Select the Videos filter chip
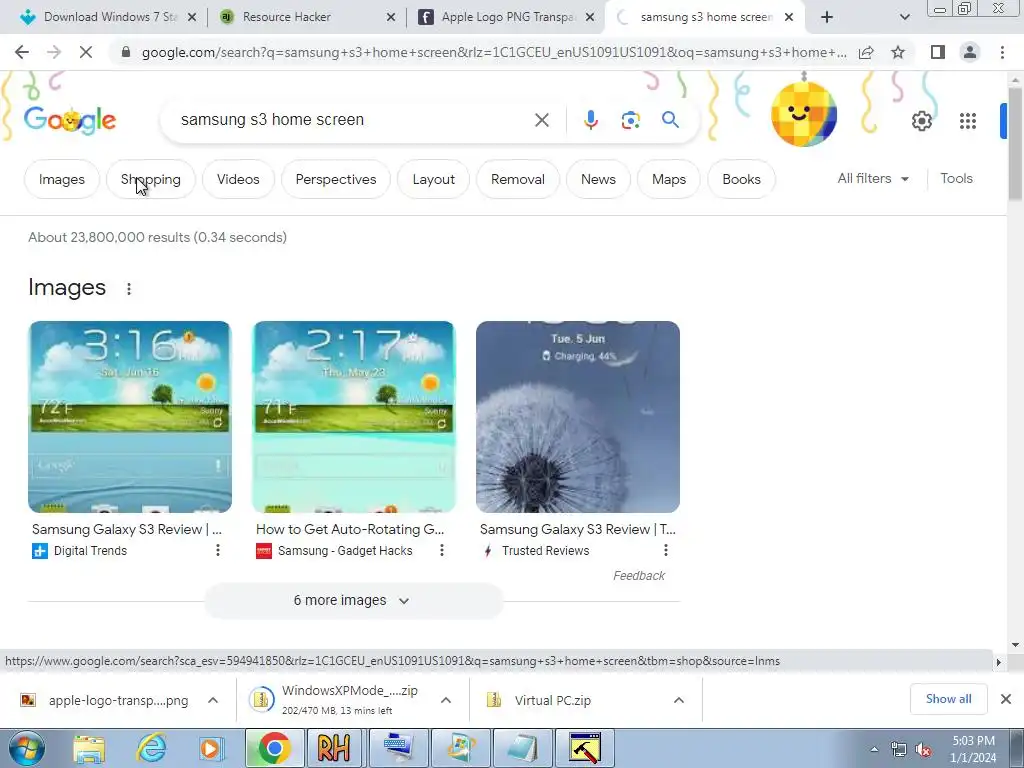 [x=238, y=179]
